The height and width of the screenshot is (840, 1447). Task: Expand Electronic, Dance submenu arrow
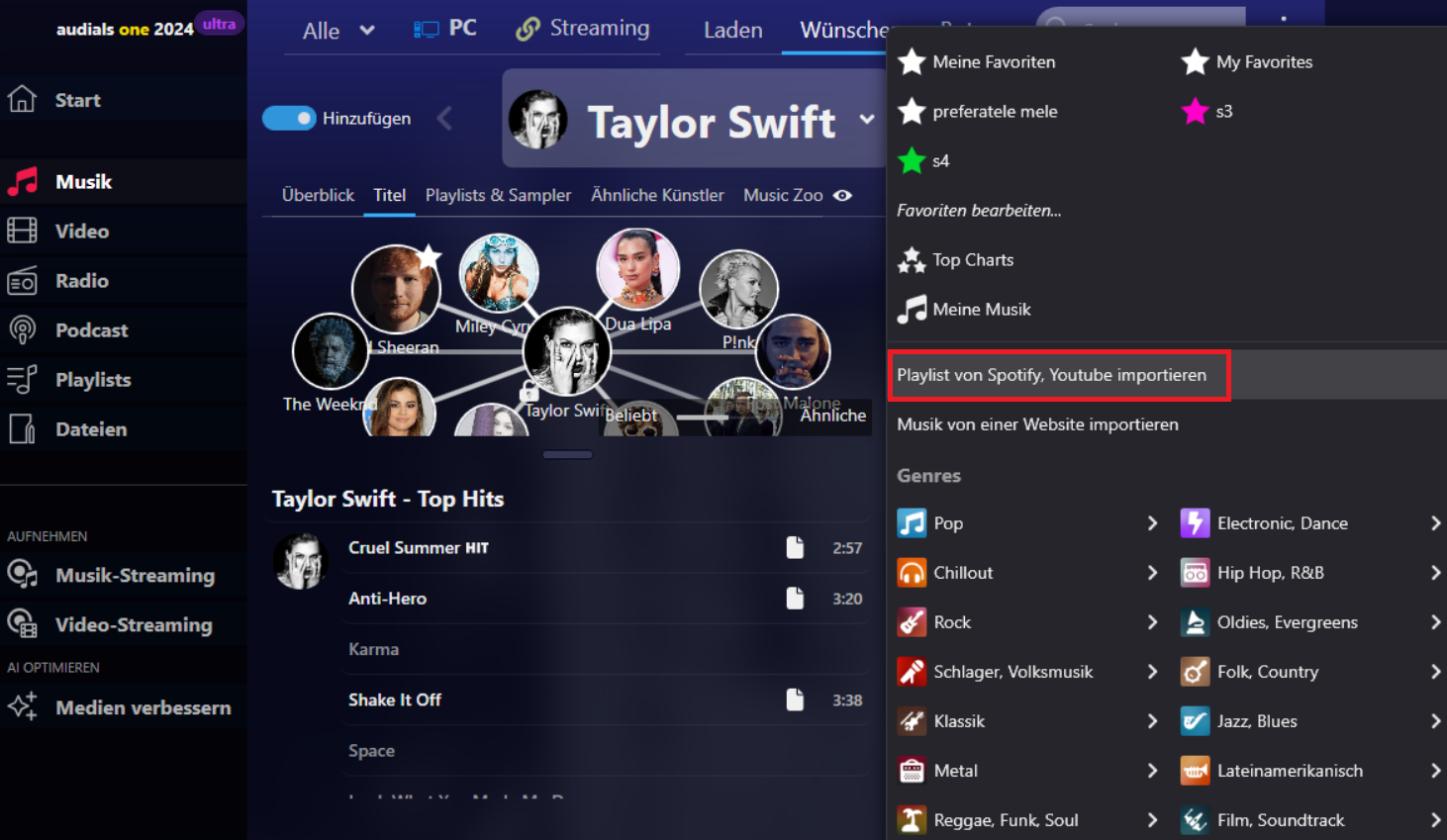1435,522
